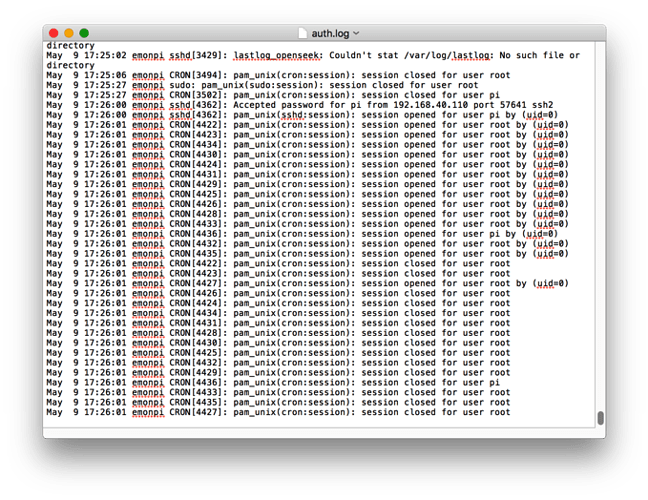Click the CRON[4435] session opened line
Screen dimensions: 648x500
[x=307, y=254]
